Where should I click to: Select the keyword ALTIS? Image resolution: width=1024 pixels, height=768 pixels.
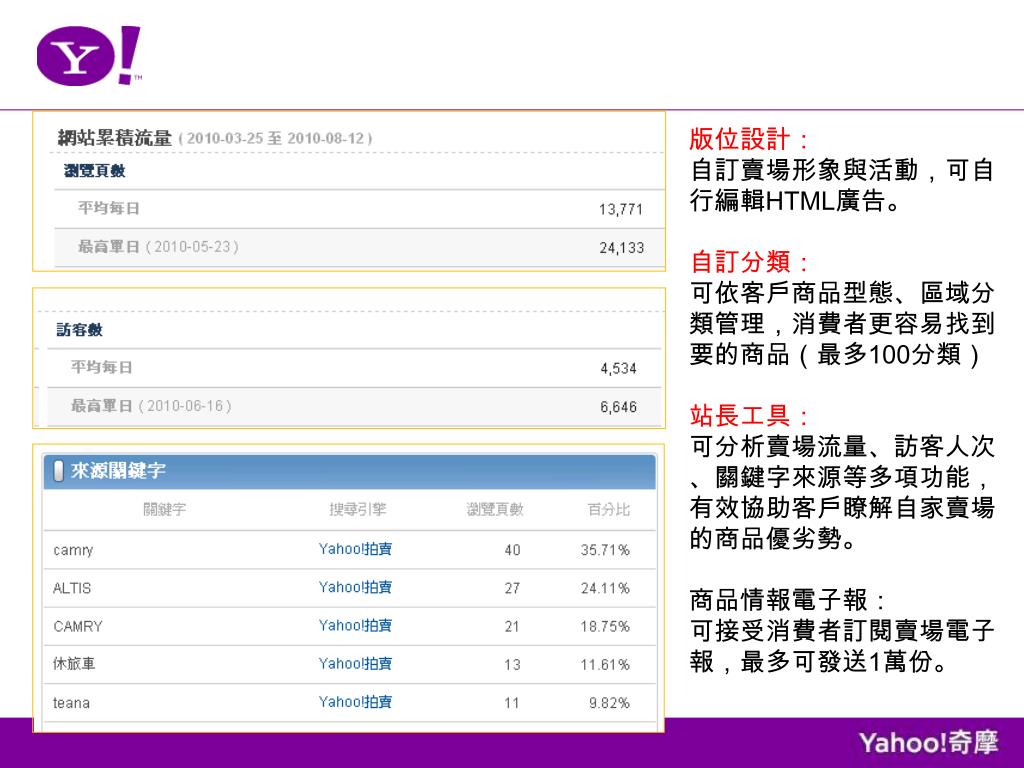72,588
